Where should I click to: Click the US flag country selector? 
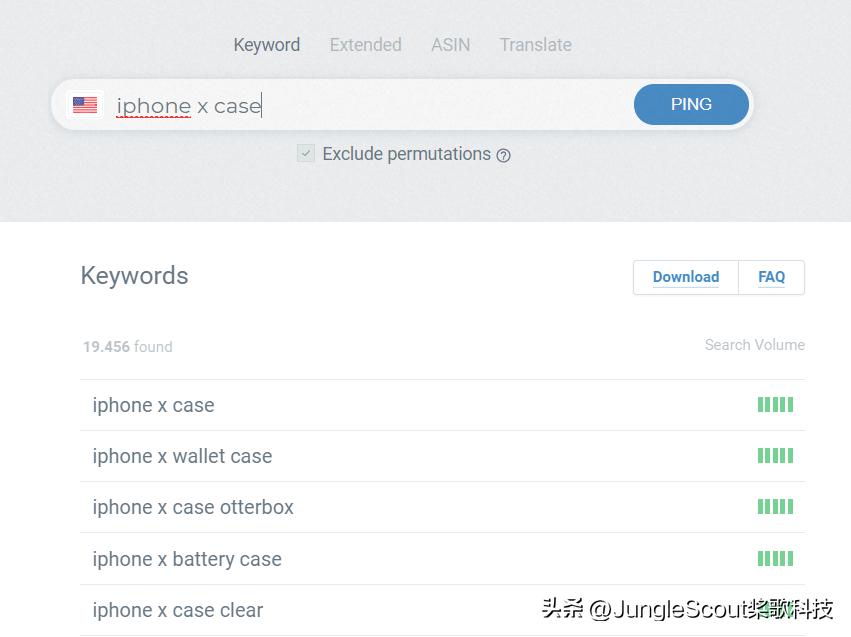pos(85,105)
